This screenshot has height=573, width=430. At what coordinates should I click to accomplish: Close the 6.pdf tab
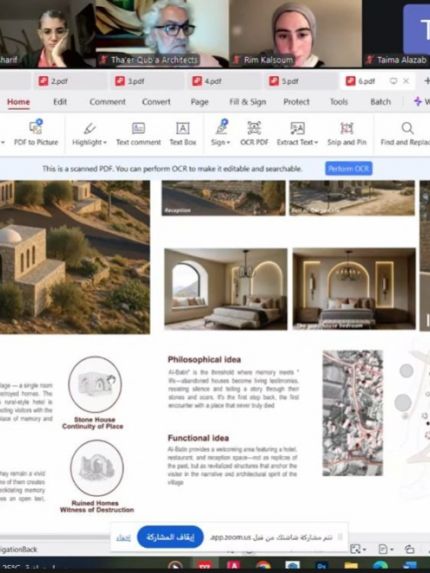(406, 81)
